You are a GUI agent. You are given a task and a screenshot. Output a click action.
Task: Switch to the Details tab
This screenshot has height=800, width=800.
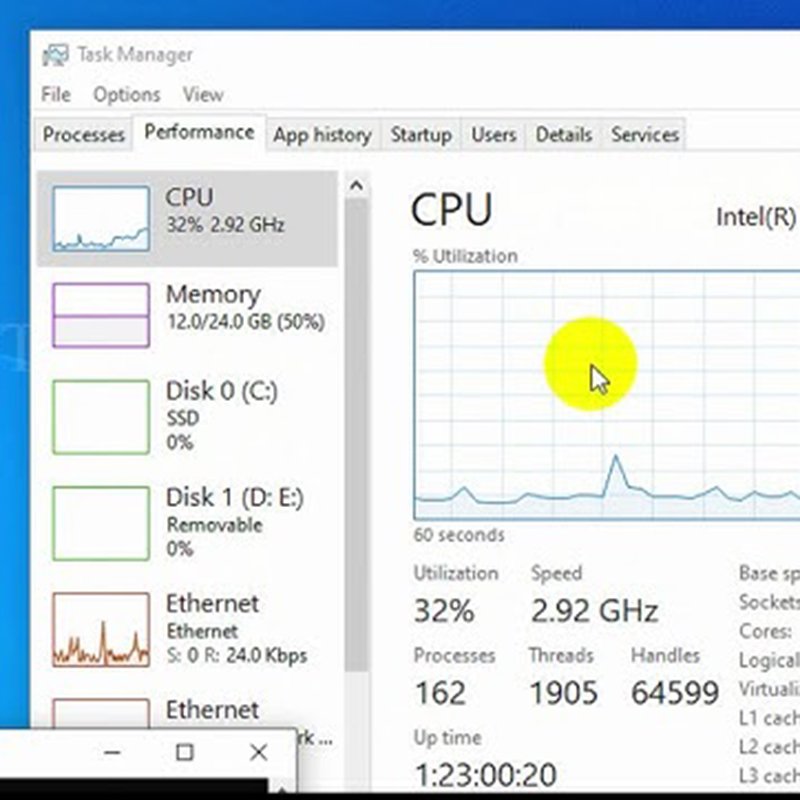point(564,135)
